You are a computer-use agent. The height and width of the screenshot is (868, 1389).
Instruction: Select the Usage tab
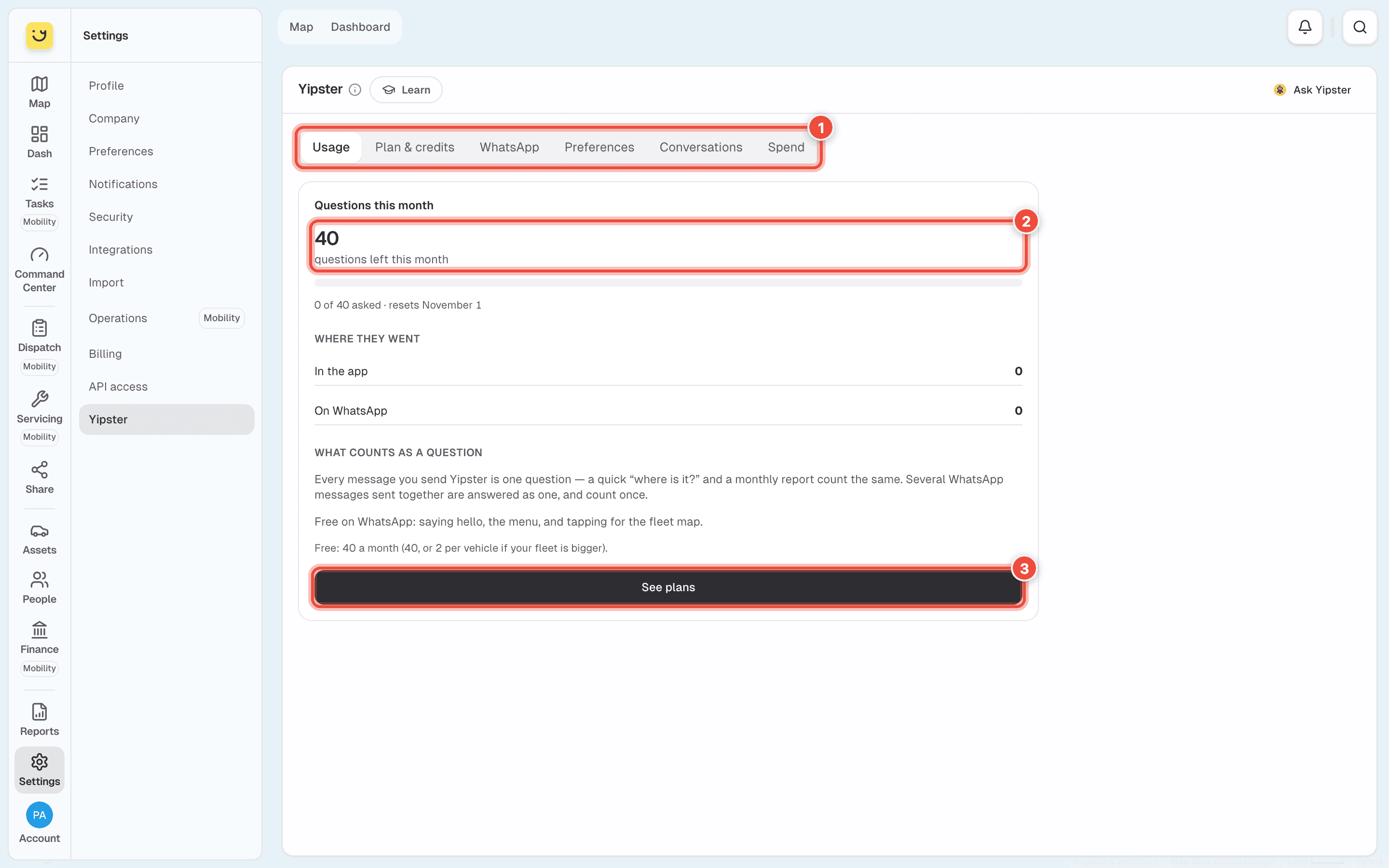coord(330,147)
